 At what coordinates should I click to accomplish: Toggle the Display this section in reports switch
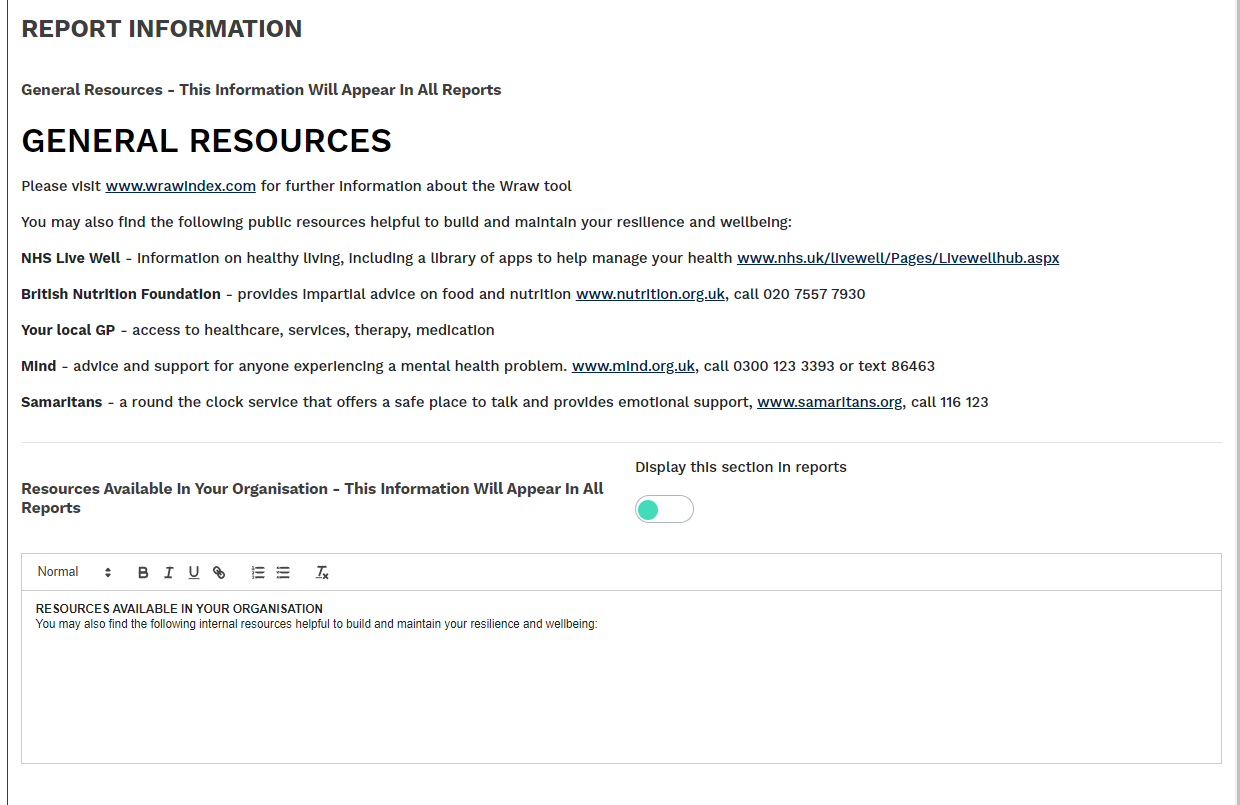[664, 510]
